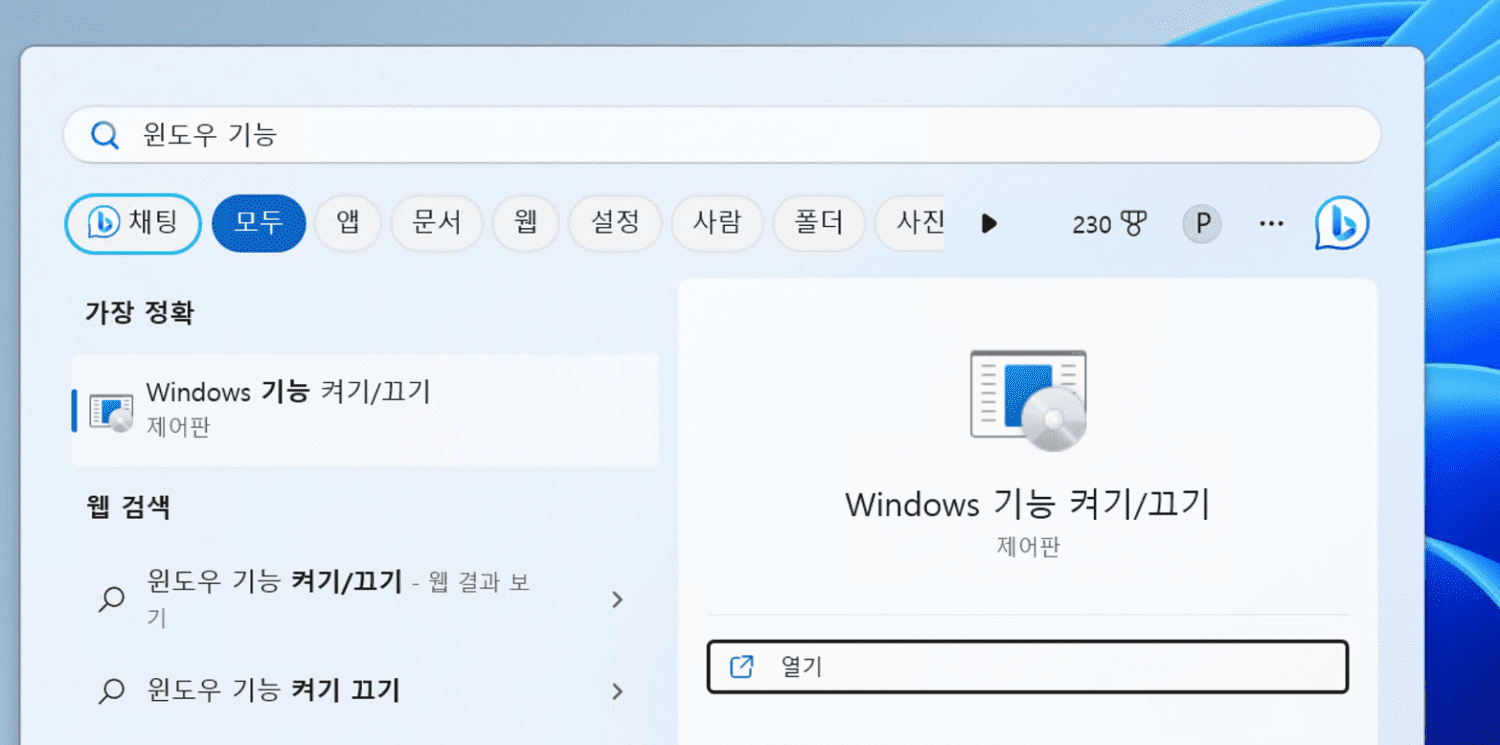Select the 문서 filter tab
Image resolution: width=1500 pixels, height=745 pixels.
pos(437,222)
